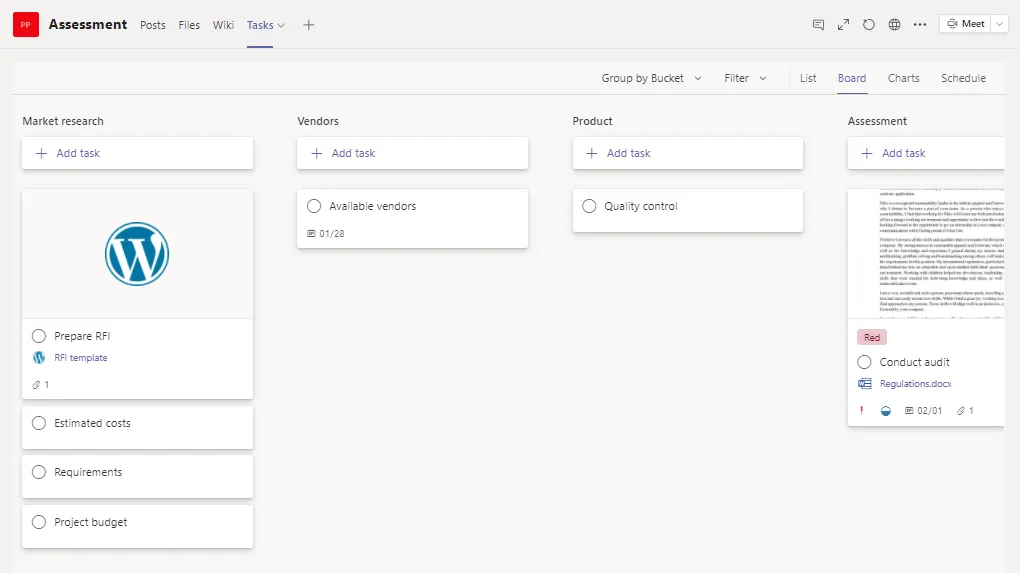Switch to the Charts view

[x=904, y=78]
